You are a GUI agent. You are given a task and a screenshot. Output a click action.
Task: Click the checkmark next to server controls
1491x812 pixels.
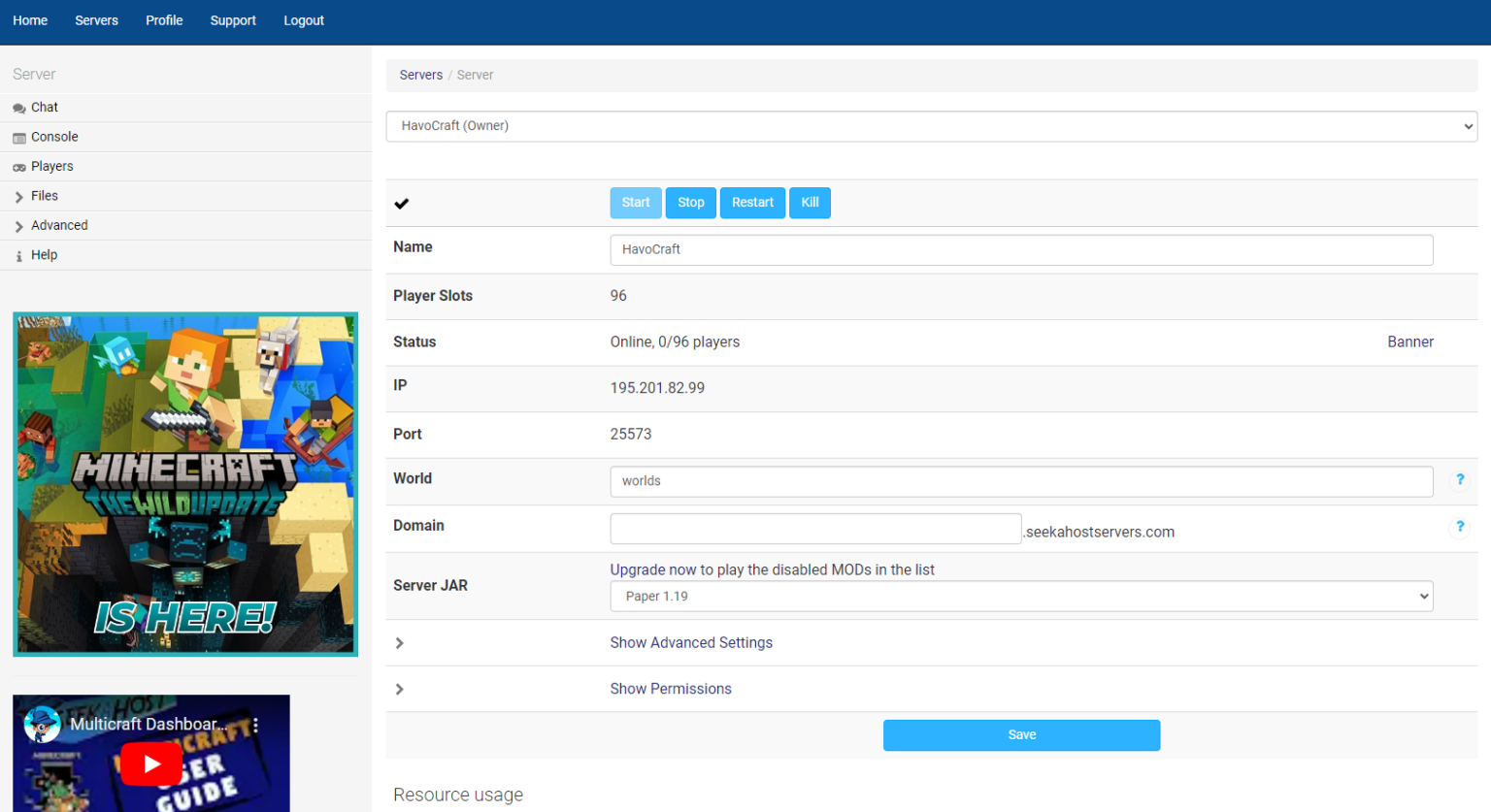[401, 203]
